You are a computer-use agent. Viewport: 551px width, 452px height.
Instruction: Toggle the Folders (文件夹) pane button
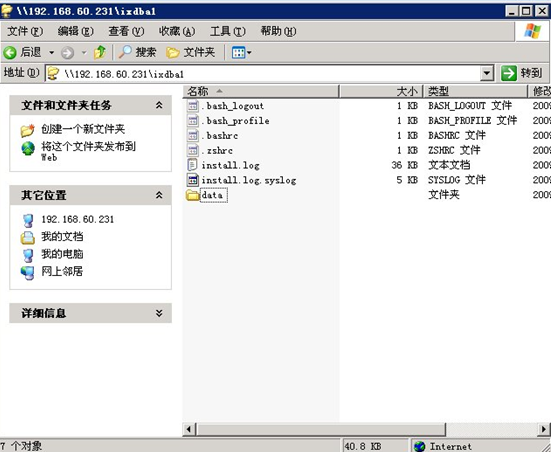click(190, 52)
